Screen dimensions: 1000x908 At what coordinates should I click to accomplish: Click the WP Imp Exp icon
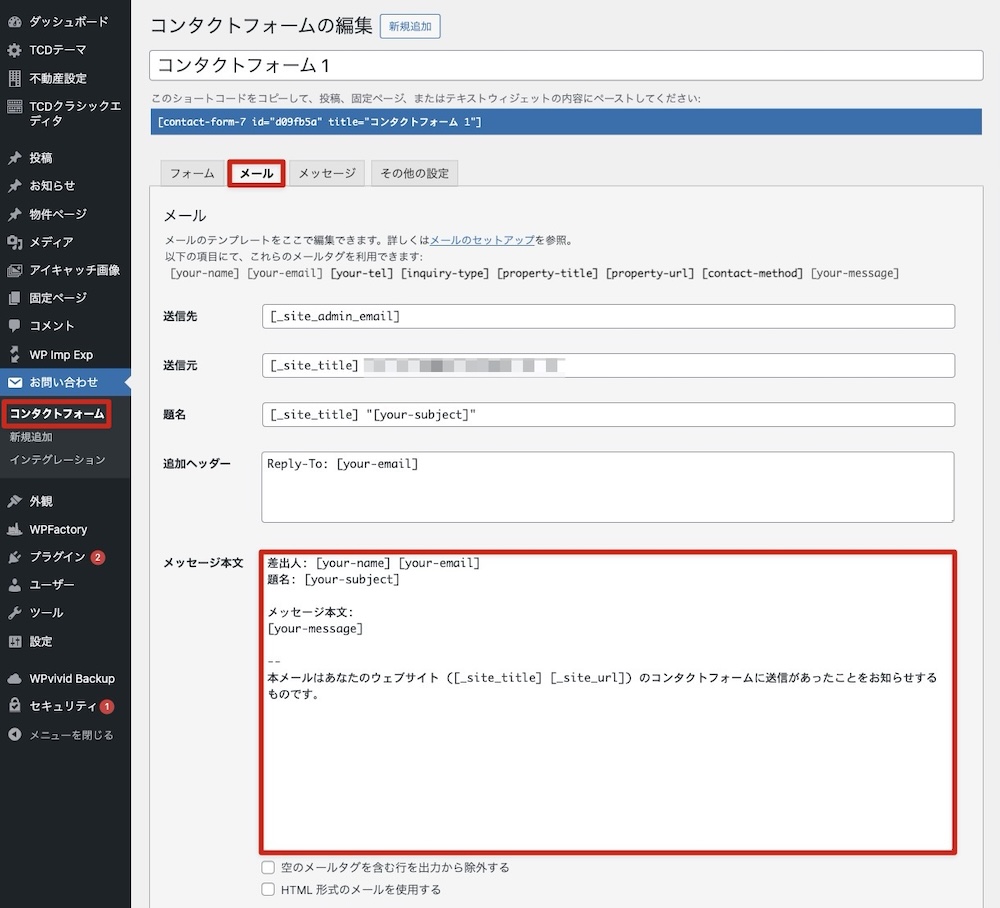click(15, 355)
